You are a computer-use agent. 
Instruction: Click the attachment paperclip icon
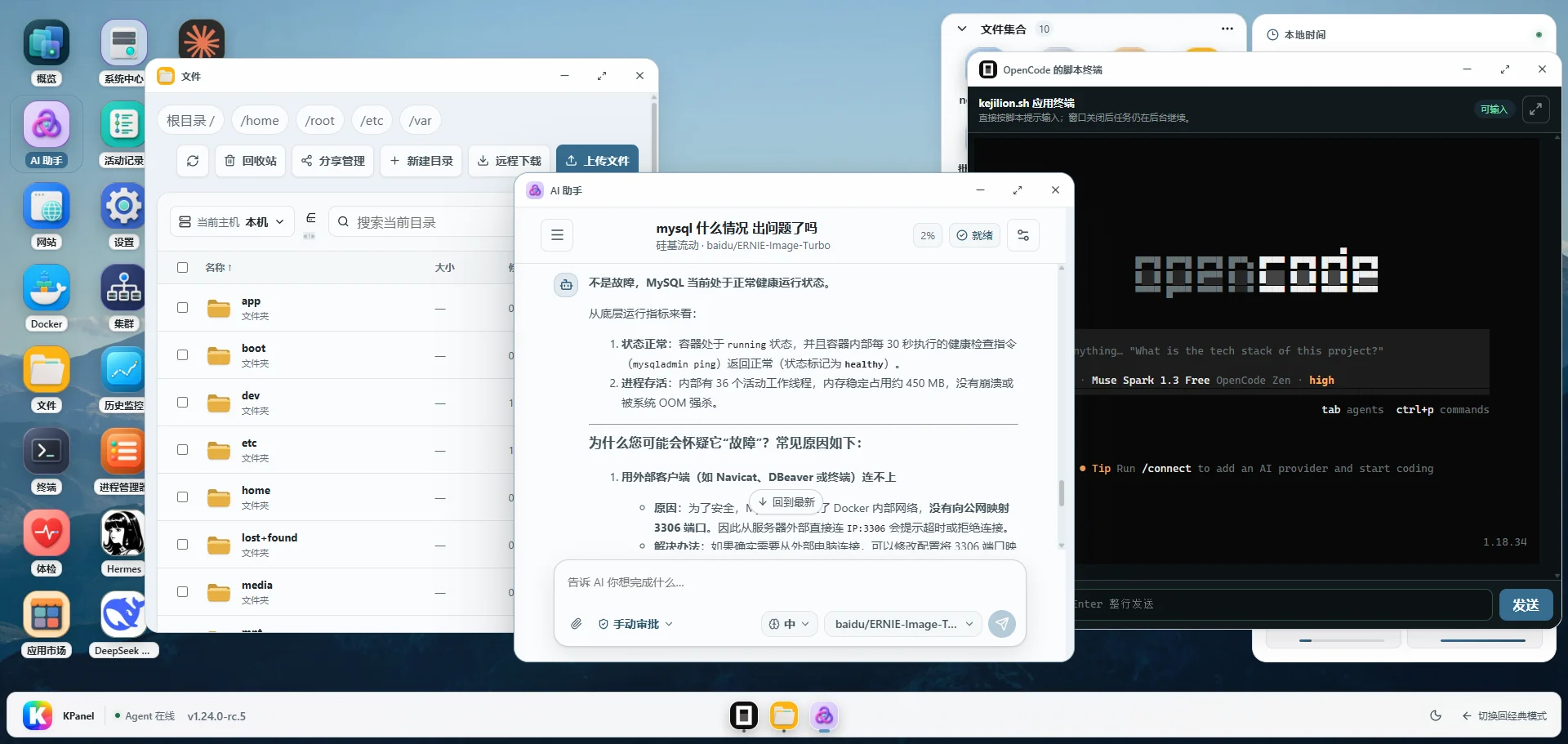(577, 624)
